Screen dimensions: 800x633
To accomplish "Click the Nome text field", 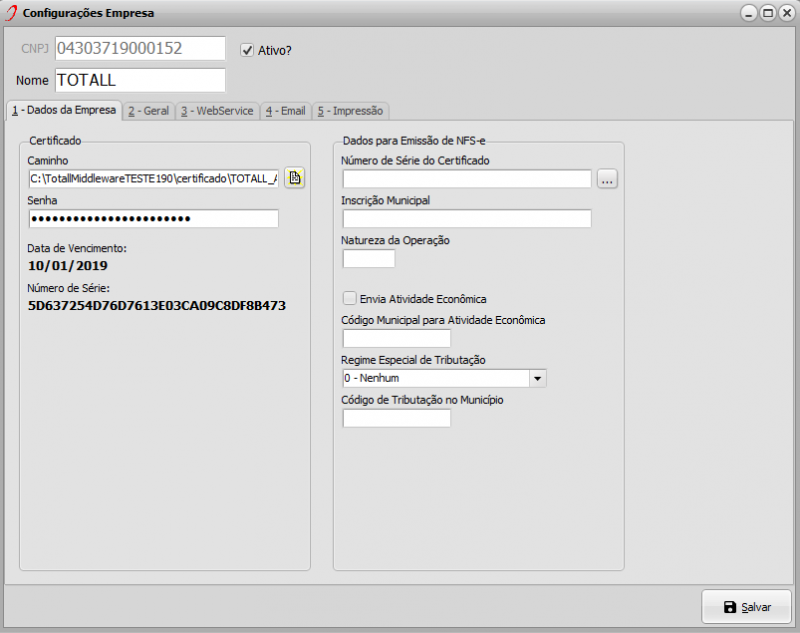I will 140,80.
